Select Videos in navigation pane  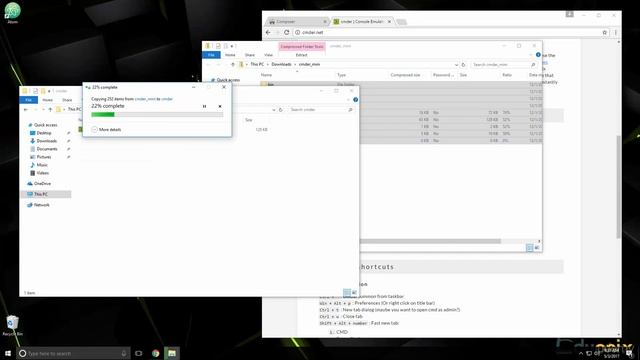click(x=42, y=173)
